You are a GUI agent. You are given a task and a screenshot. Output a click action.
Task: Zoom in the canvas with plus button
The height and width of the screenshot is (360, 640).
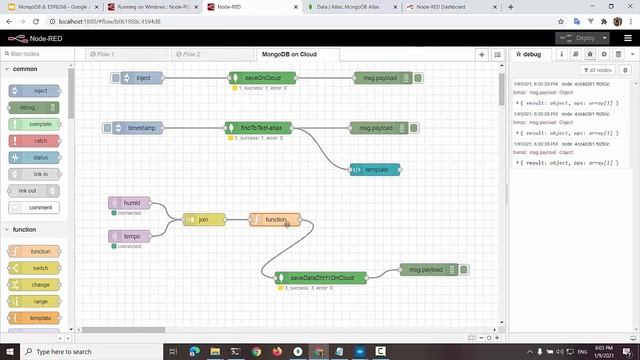tap(497, 338)
